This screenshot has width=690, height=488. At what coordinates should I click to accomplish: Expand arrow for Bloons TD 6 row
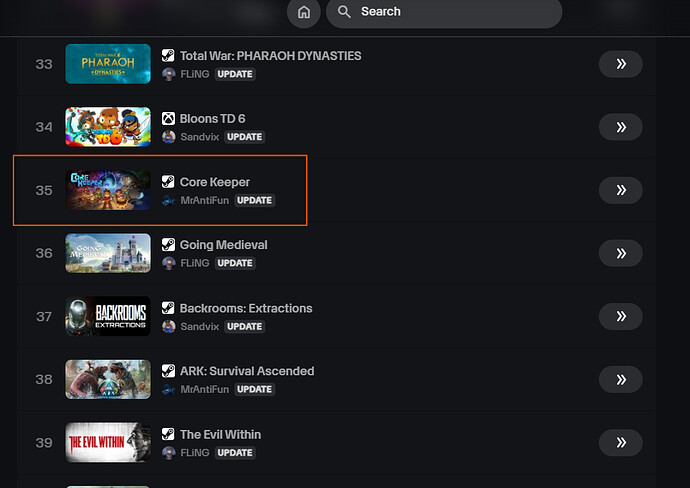tap(620, 127)
